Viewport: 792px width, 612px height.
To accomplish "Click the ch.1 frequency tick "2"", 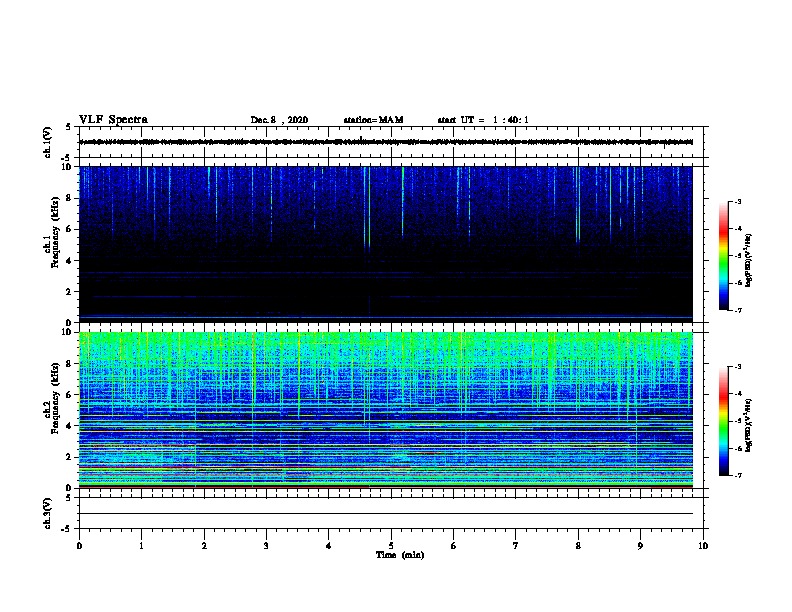I will click(69, 292).
